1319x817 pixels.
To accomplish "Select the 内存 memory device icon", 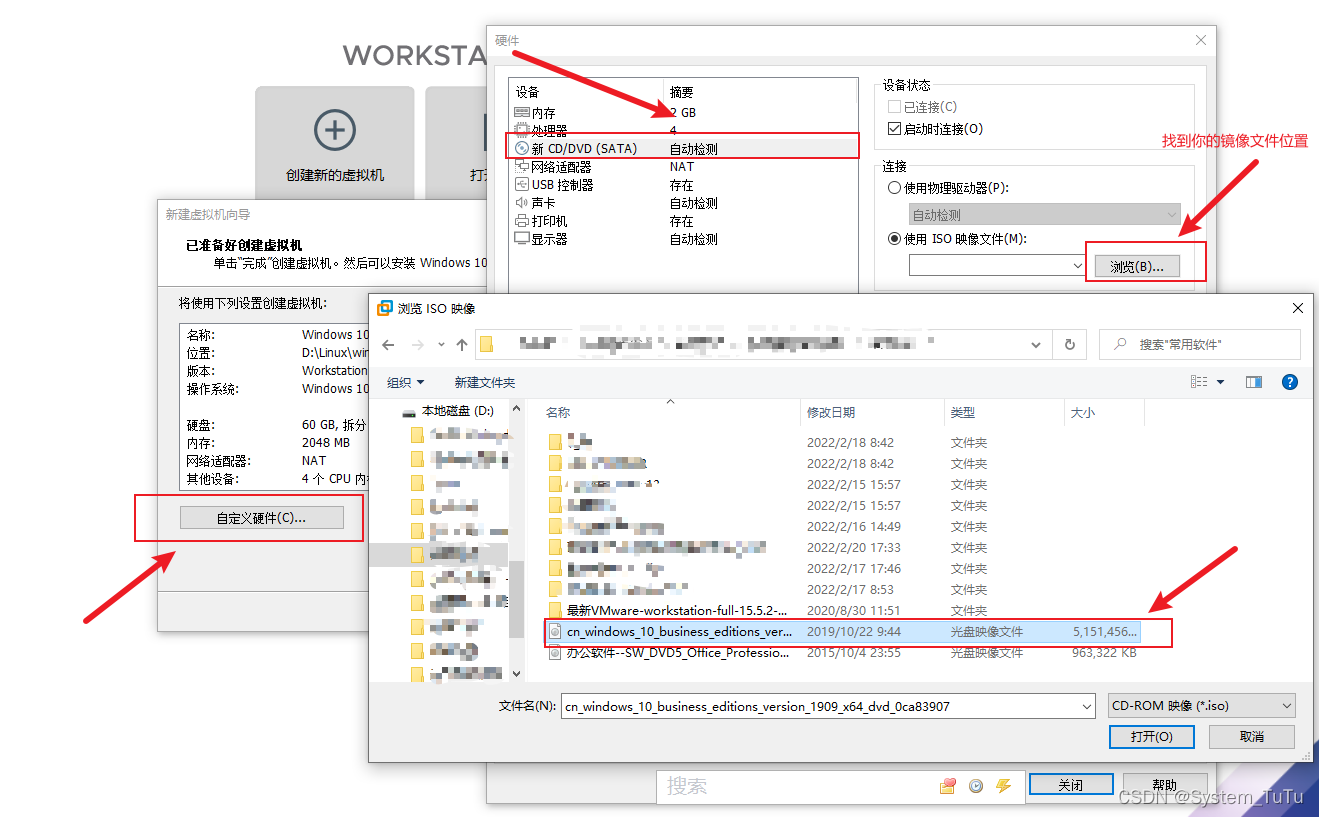I will click(521, 112).
